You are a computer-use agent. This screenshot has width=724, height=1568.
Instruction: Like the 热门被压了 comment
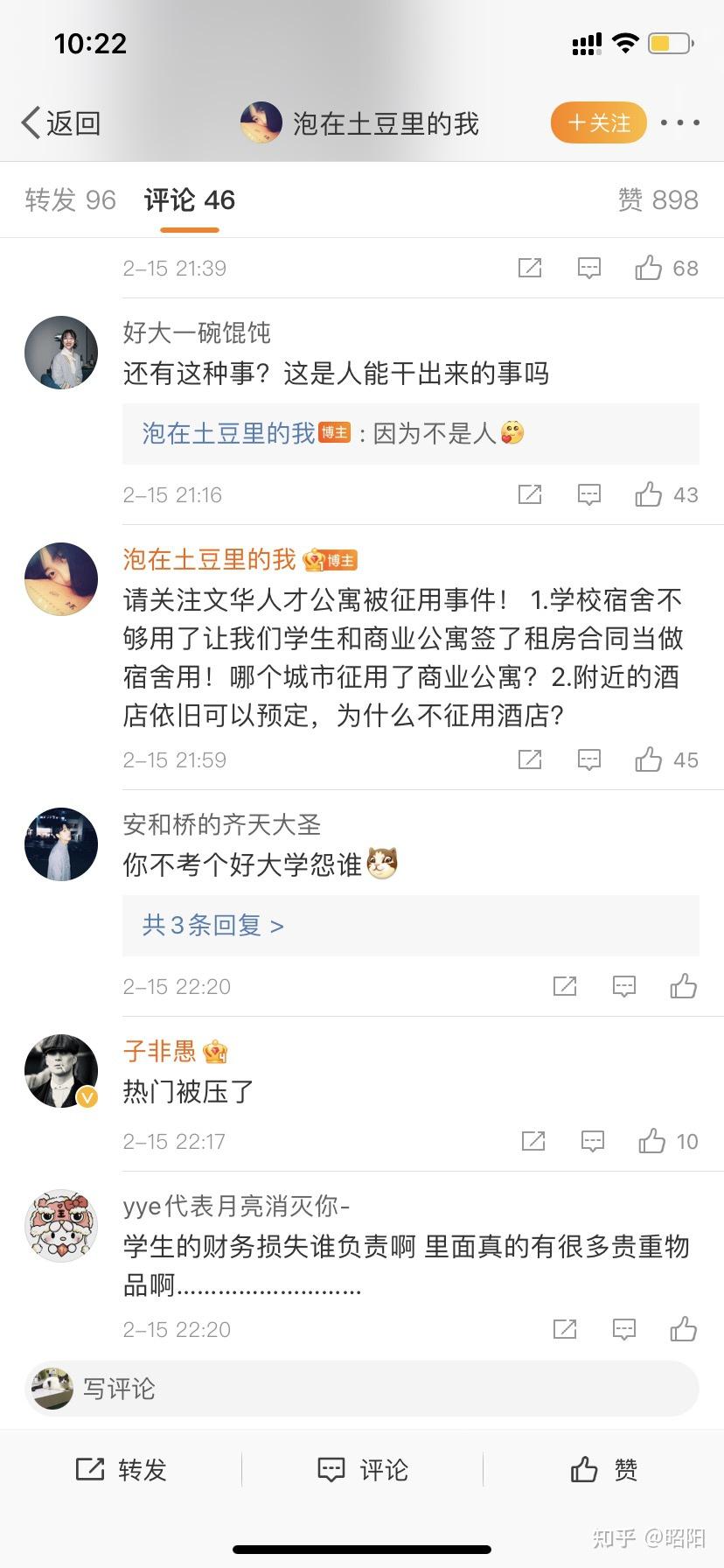(x=652, y=1141)
